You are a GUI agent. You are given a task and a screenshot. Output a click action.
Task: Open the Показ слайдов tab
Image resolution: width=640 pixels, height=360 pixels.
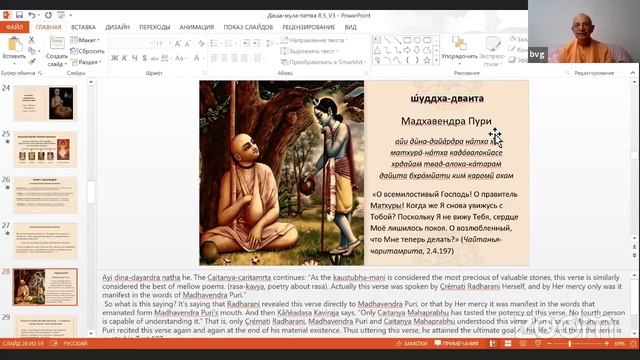pos(248,27)
